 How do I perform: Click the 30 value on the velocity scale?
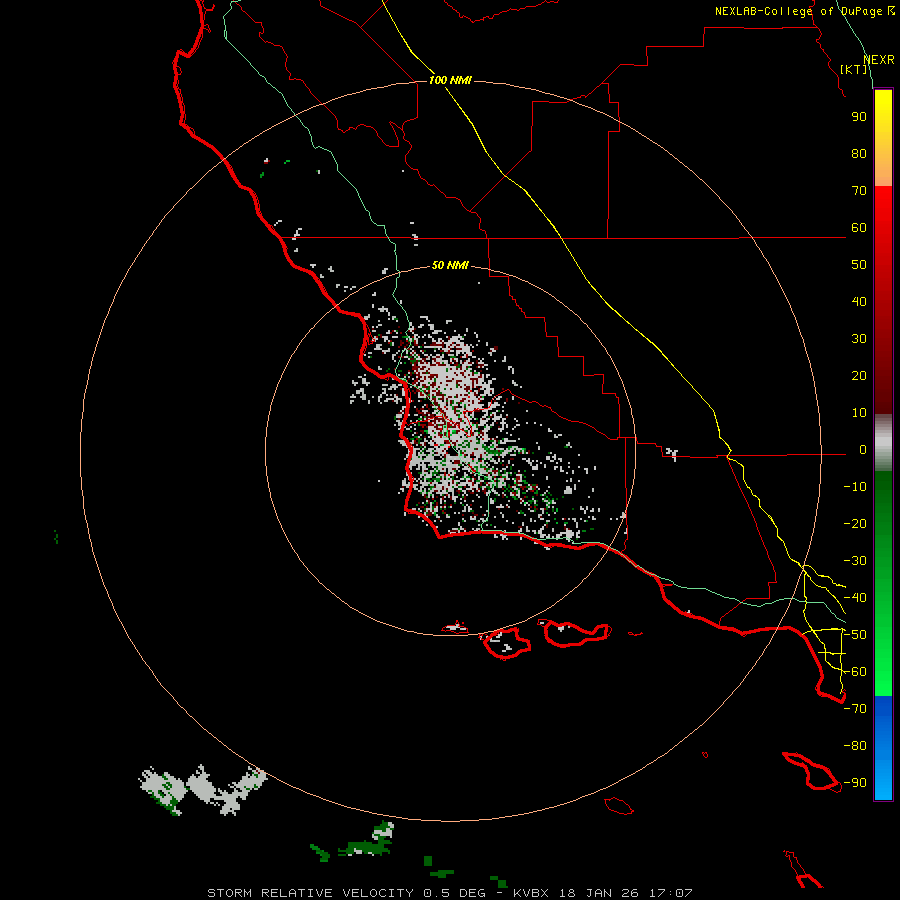click(x=859, y=339)
